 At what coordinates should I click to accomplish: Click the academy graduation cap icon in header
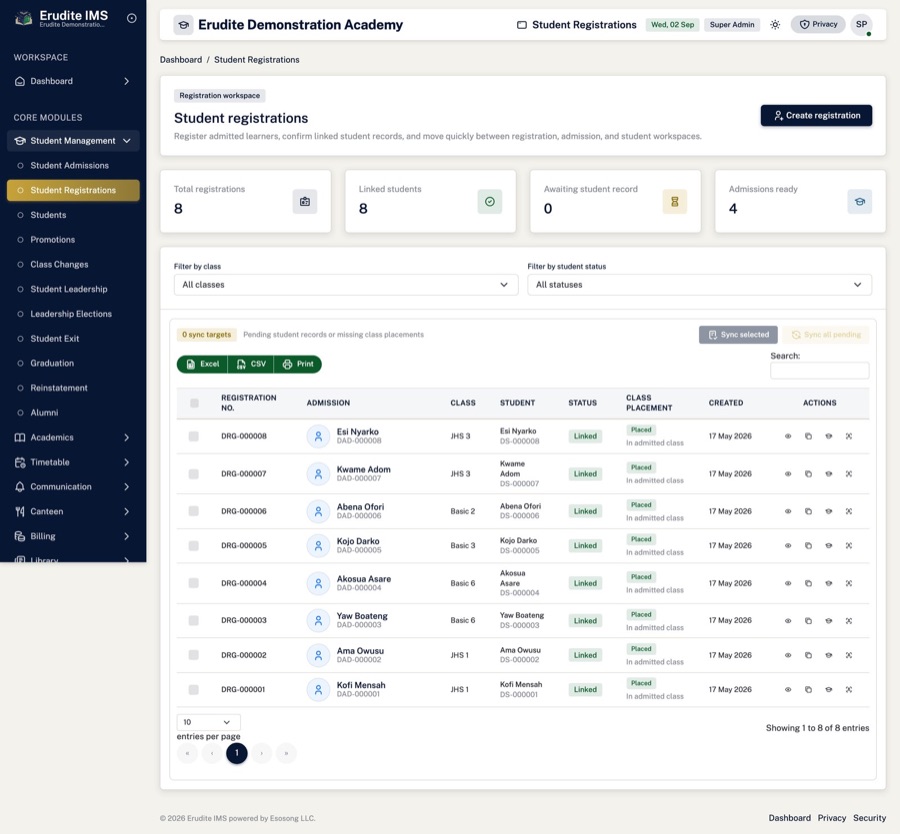coord(184,25)
